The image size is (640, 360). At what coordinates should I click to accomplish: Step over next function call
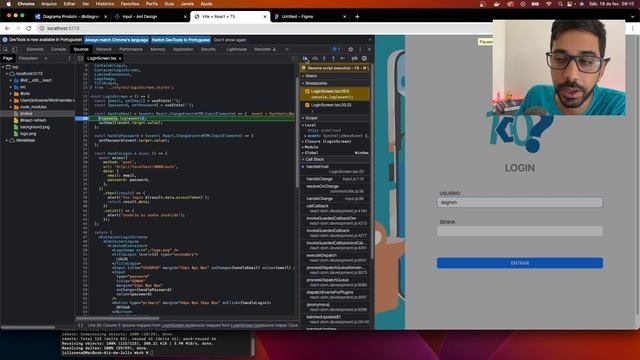tap(315, 59)
